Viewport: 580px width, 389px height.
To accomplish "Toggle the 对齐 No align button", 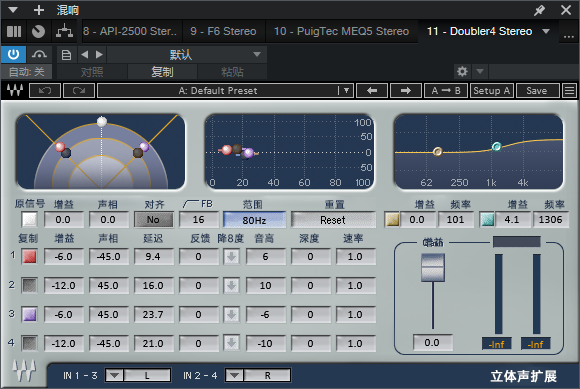I will pyautogui.click(x=153, y=220).
